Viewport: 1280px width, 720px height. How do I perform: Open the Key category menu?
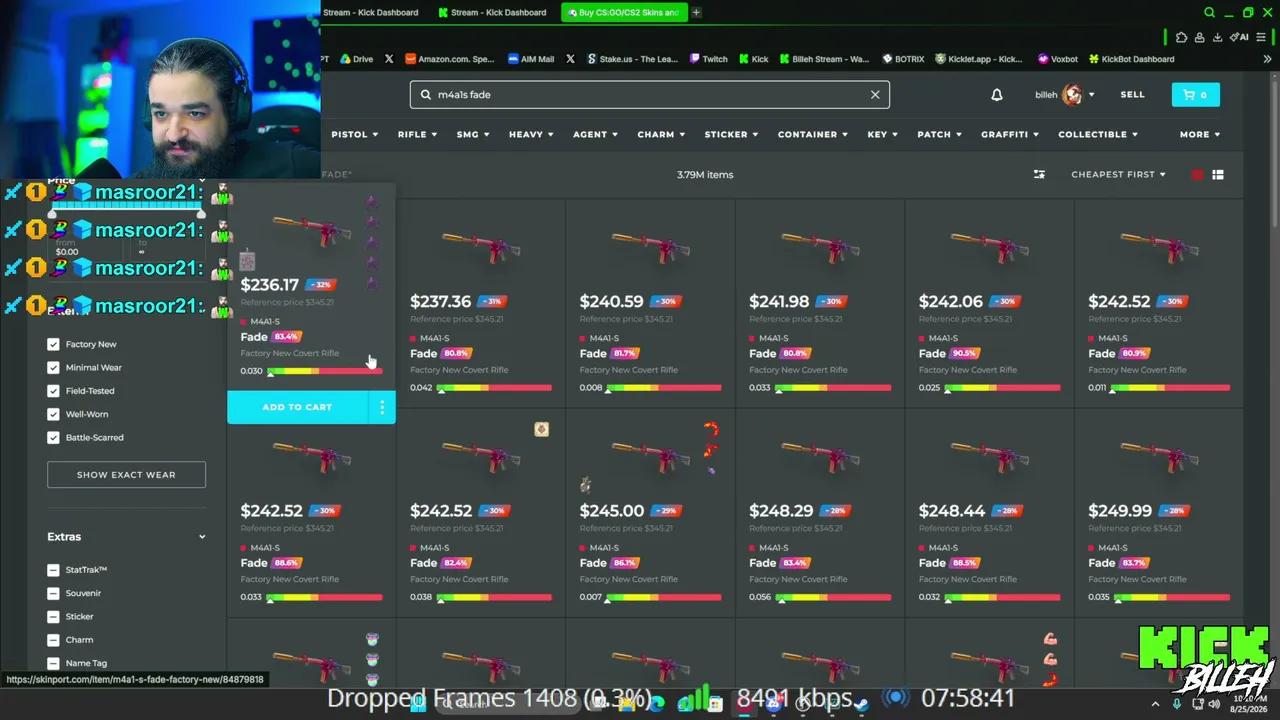click(883, 134)
